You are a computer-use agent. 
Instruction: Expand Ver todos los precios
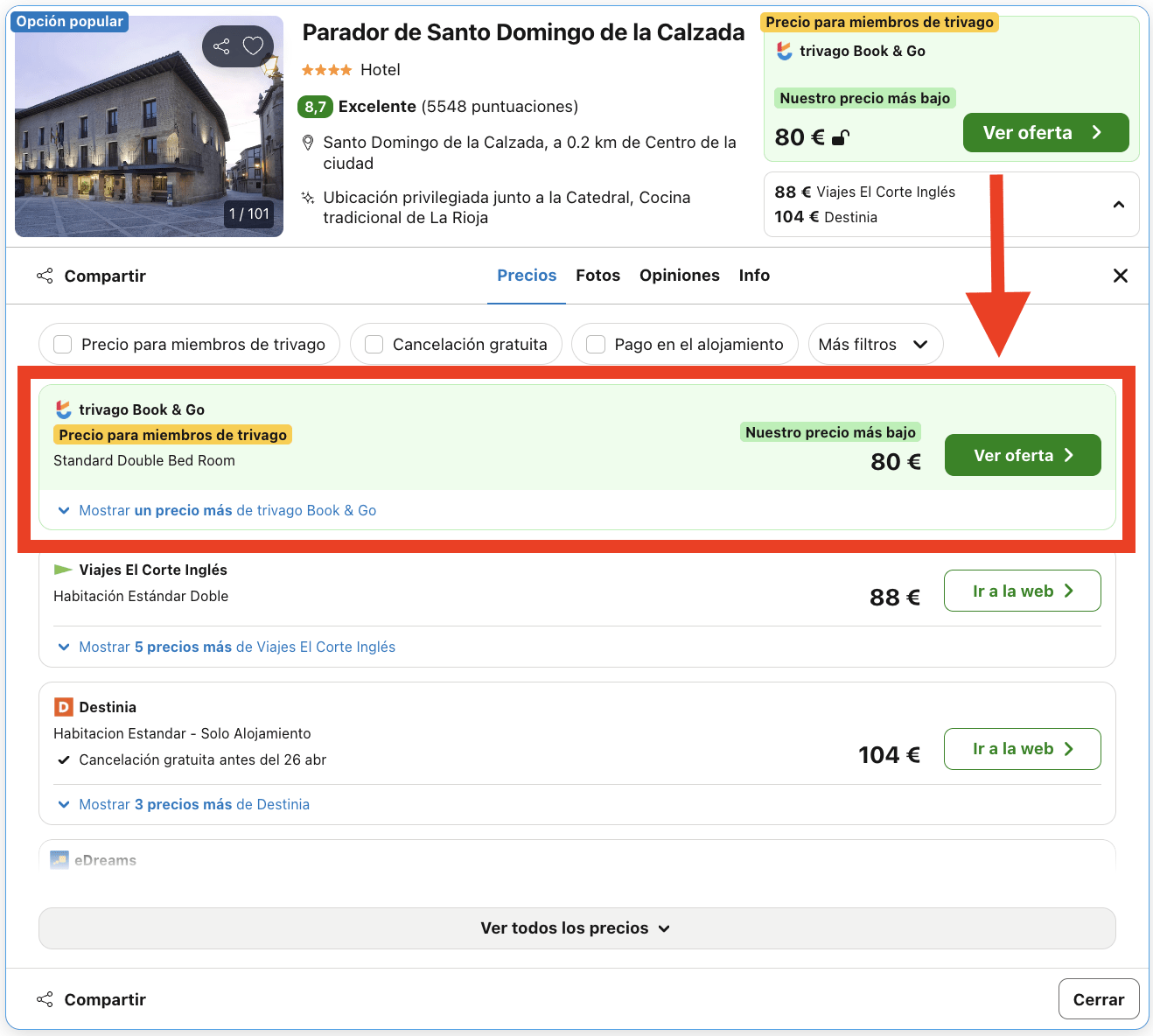click(576, 928)
